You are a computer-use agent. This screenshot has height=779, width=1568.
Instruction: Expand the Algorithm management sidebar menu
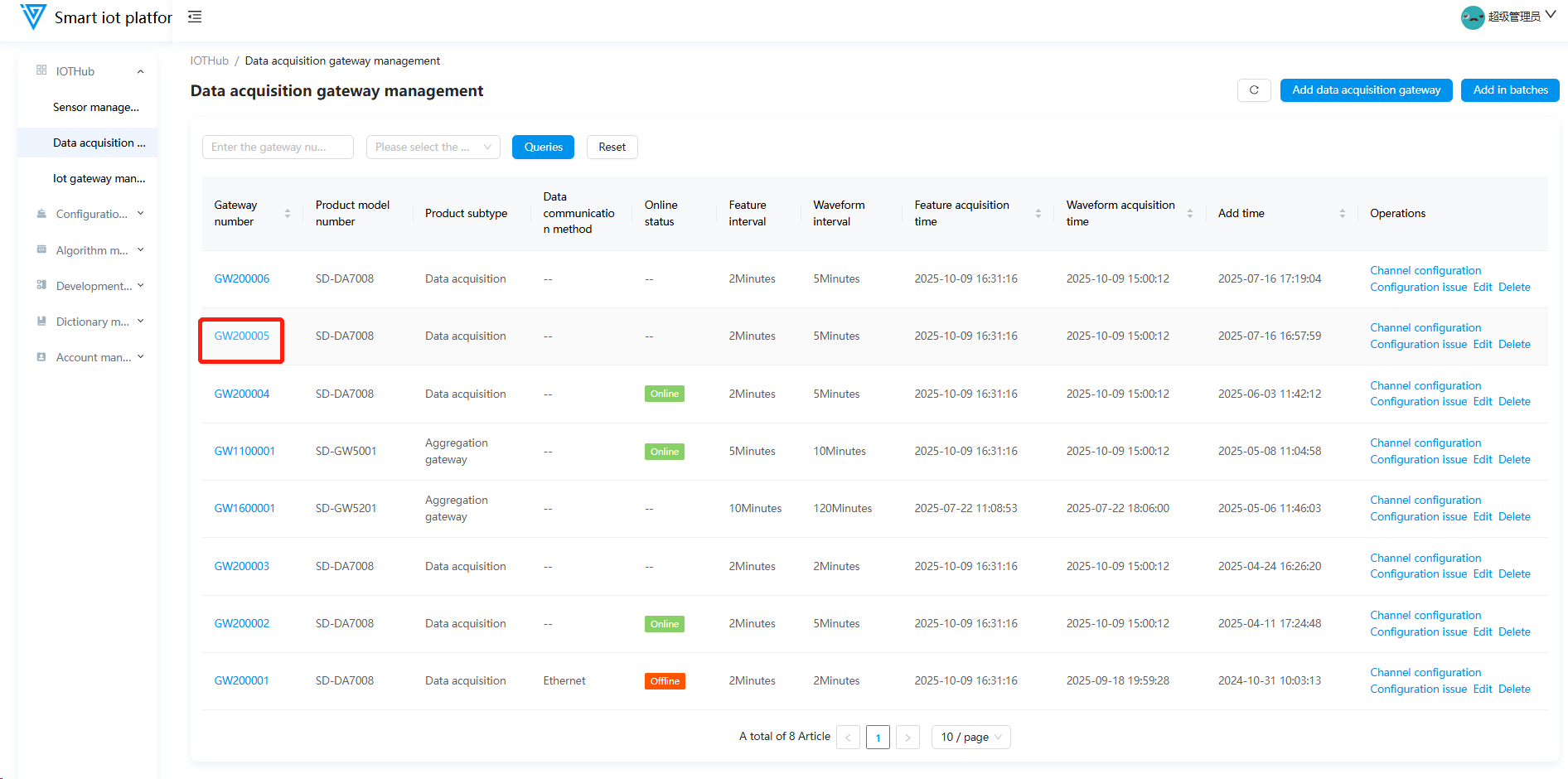point(90,250)
